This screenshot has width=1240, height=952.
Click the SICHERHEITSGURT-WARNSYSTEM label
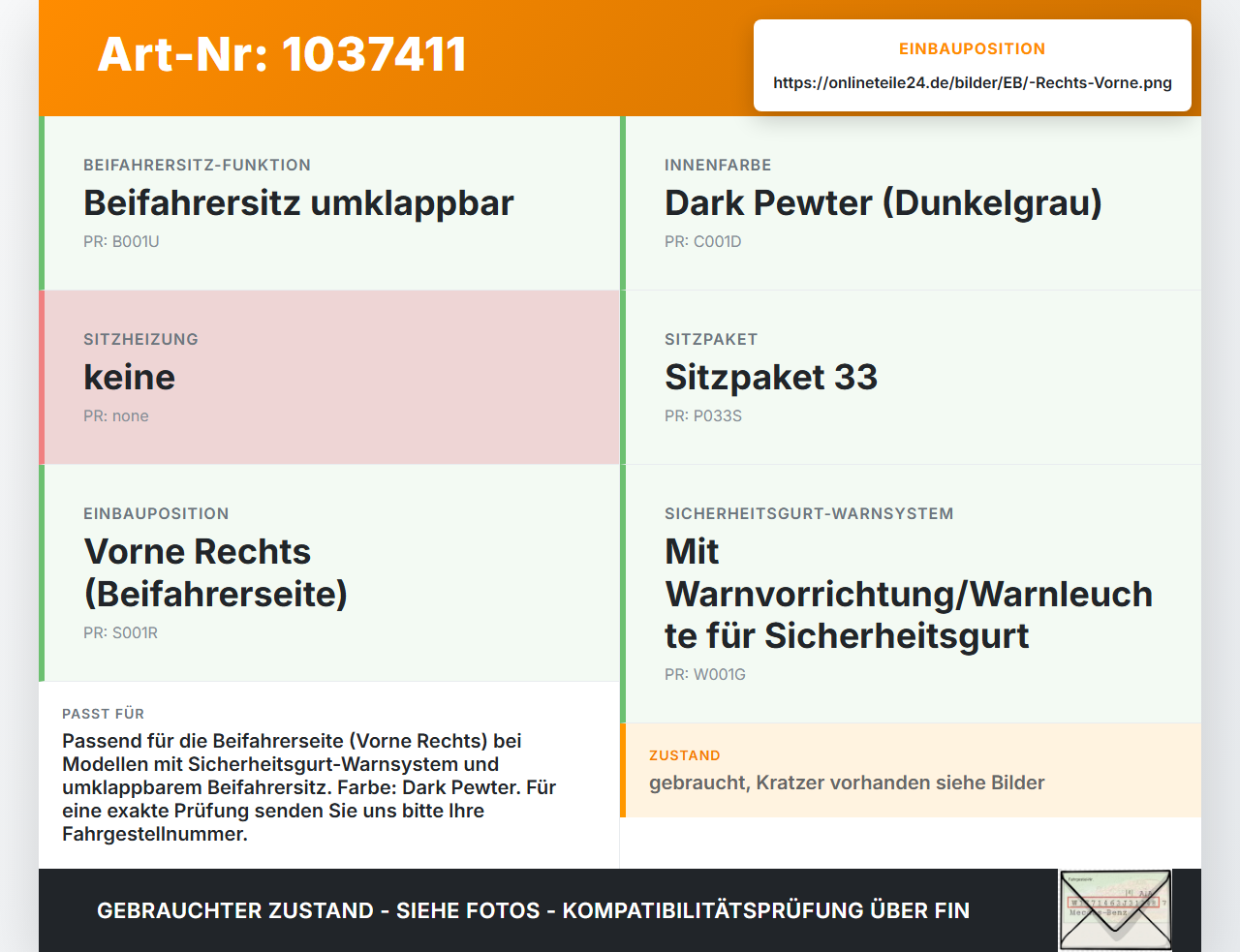(809, 513)
